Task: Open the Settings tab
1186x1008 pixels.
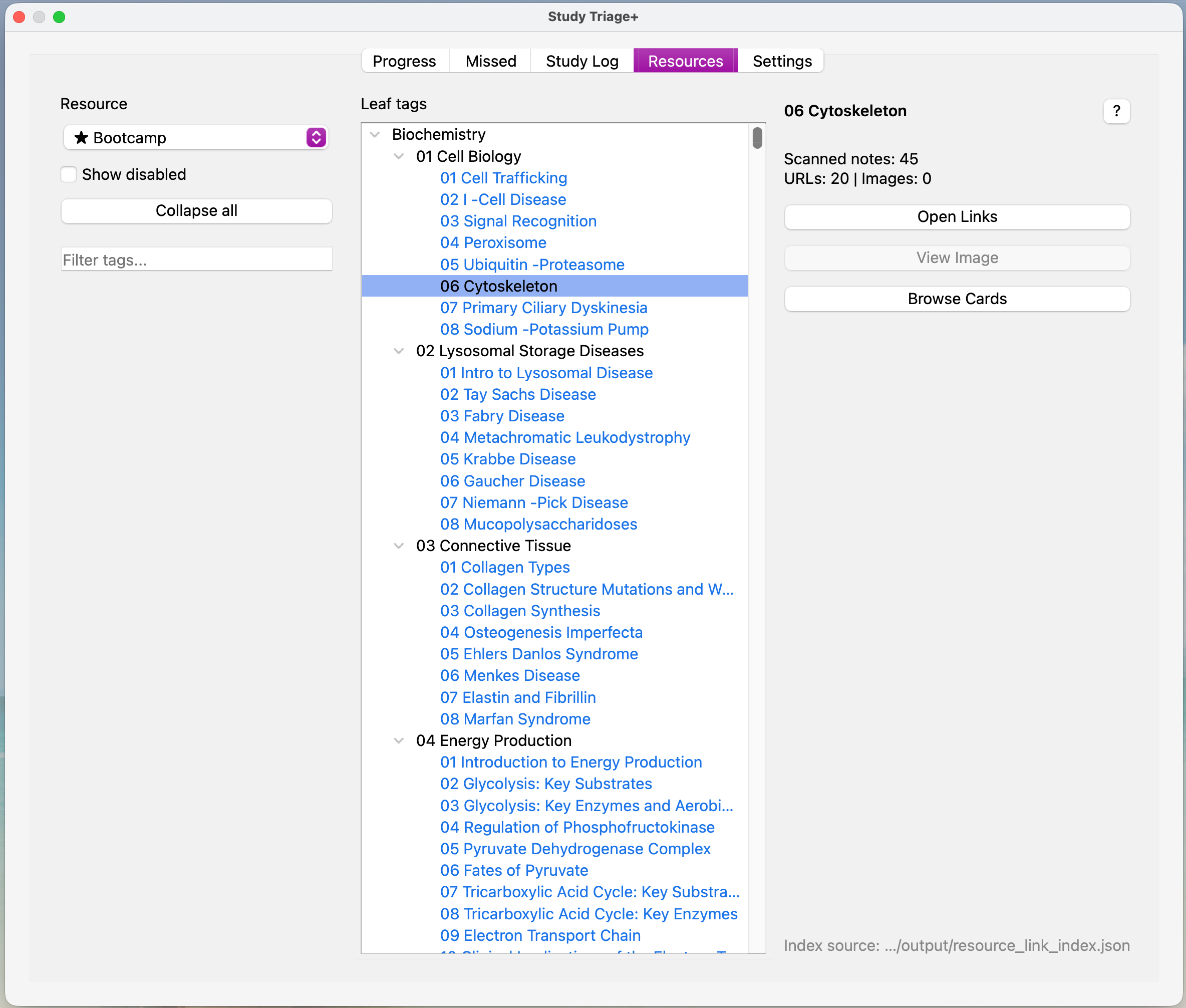Action: (781, 61)
